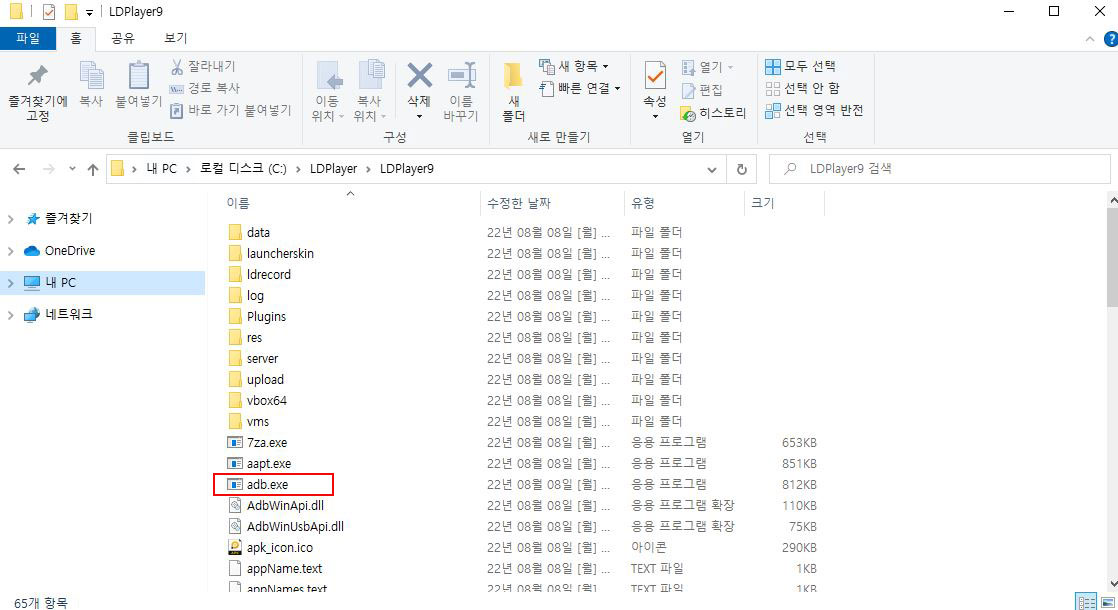
Task: Select the data folder
Action: click(x=249, y=232)
